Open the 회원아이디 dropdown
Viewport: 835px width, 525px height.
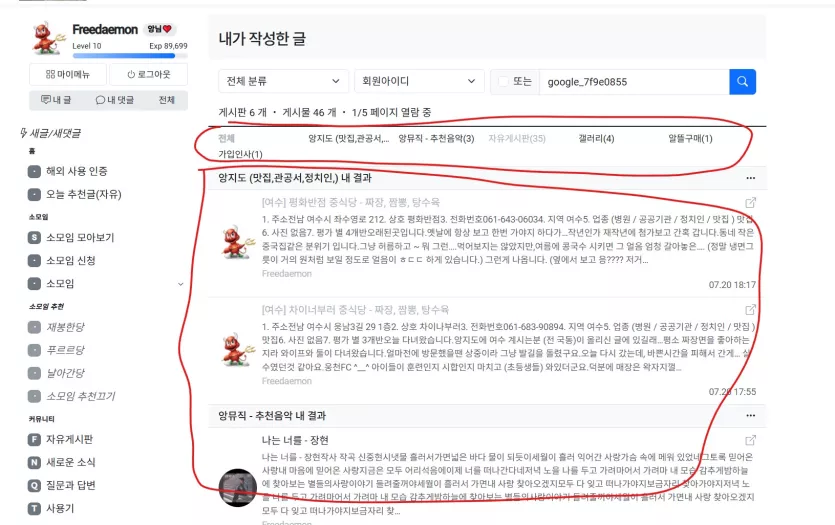(419, 81)
